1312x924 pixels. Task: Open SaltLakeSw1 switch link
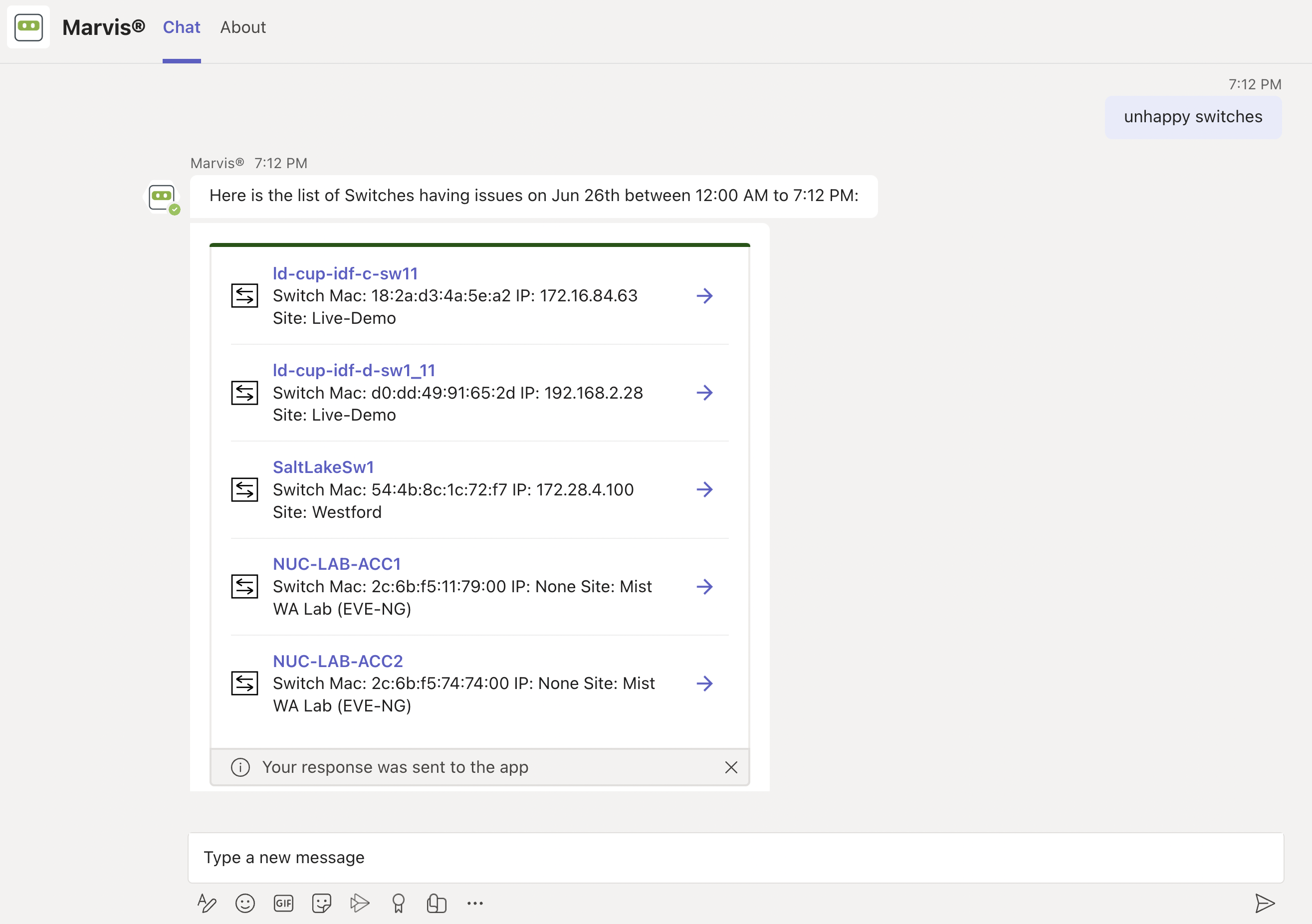(323, 467)
